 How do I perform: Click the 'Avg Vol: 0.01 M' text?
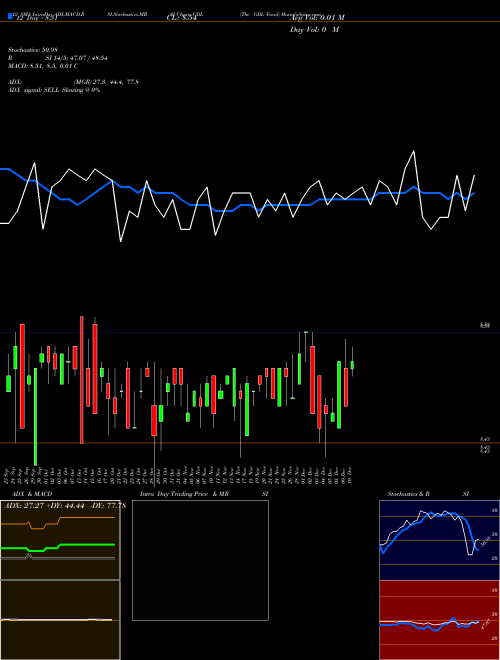point(317,18)
